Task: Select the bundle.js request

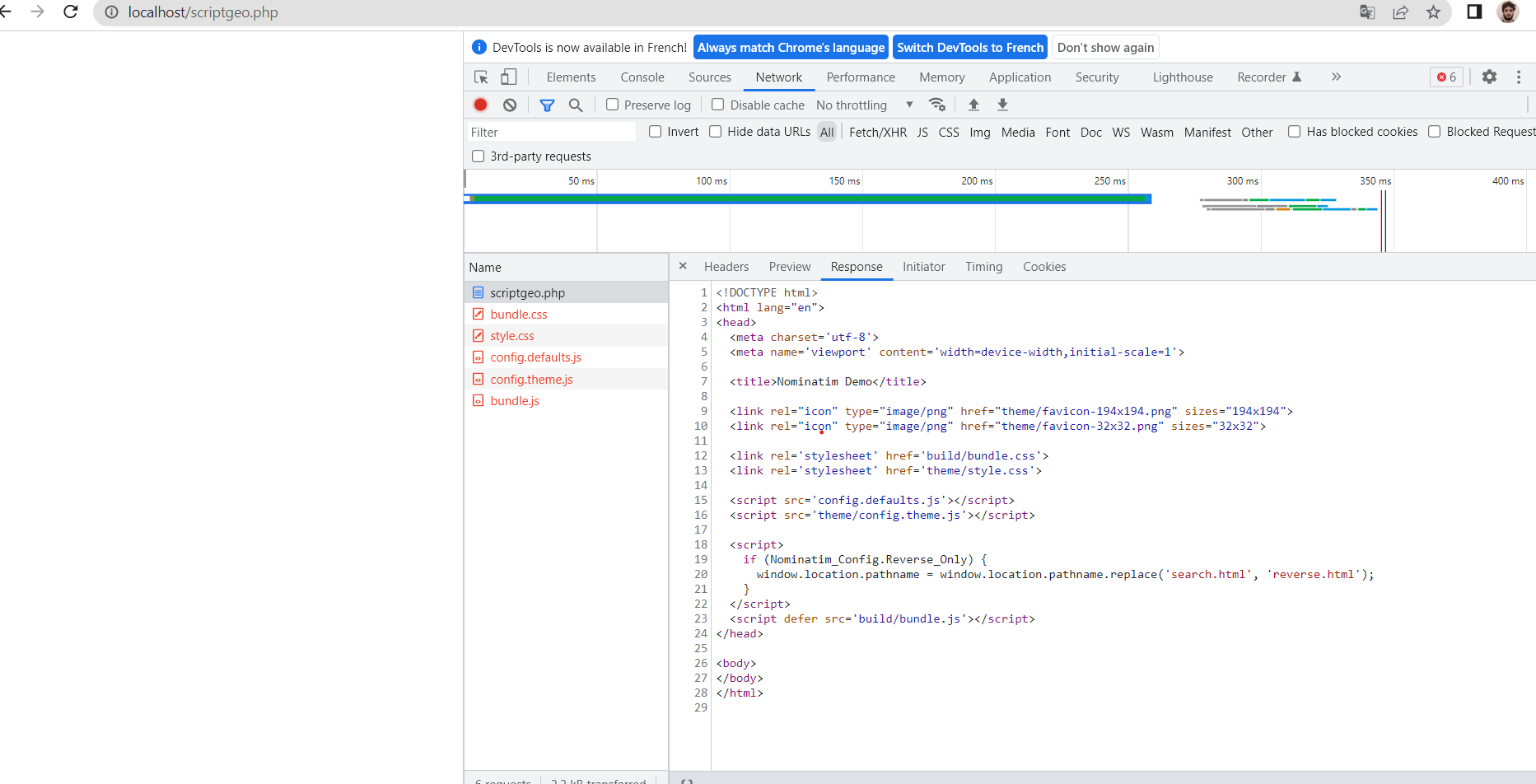Action: 566,400
